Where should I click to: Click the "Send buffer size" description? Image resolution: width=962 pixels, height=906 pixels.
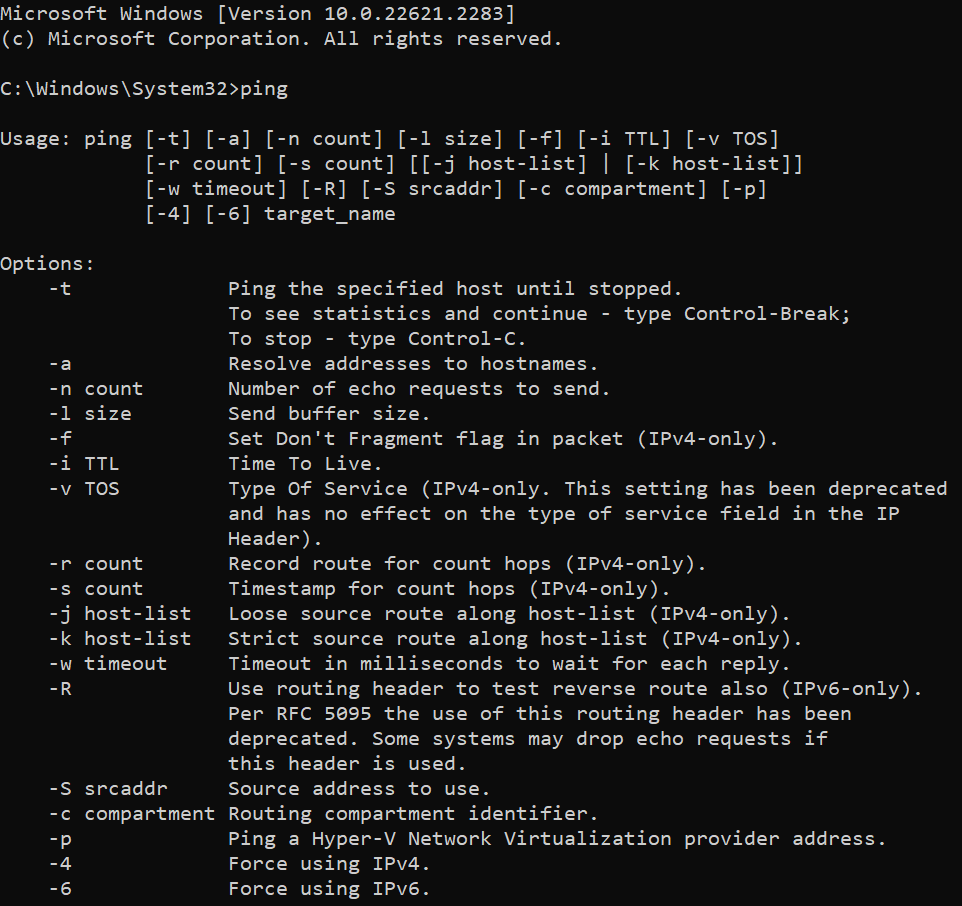329,414
